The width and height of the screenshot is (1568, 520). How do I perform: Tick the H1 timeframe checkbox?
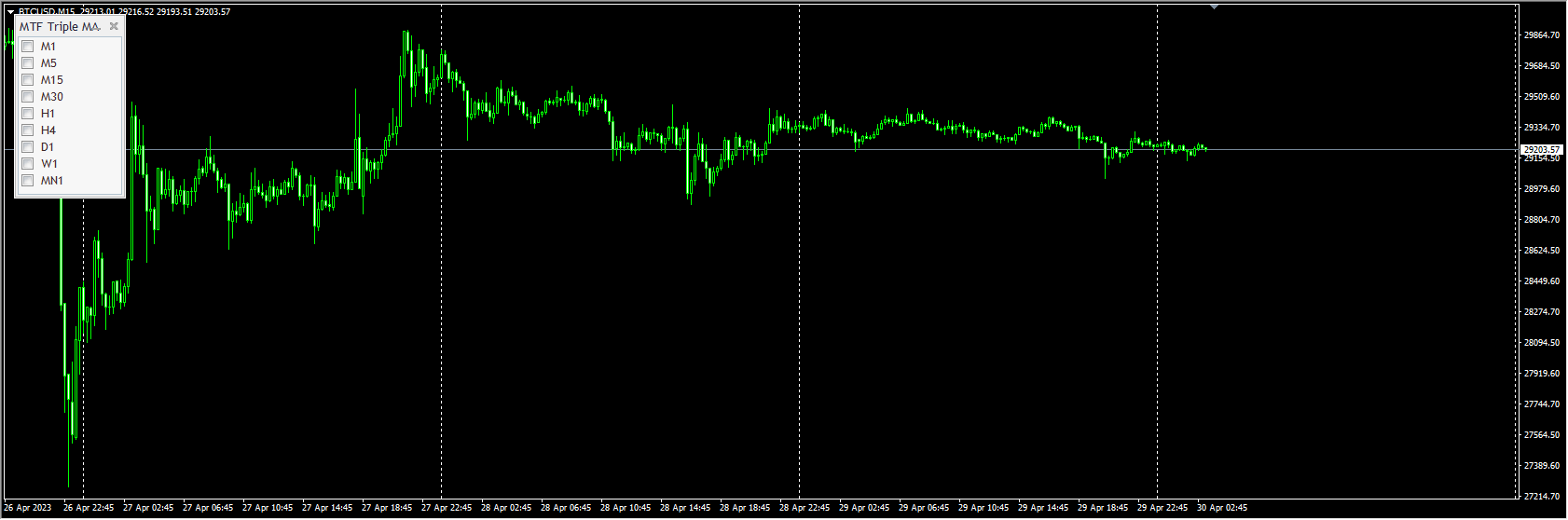(28, 114)
